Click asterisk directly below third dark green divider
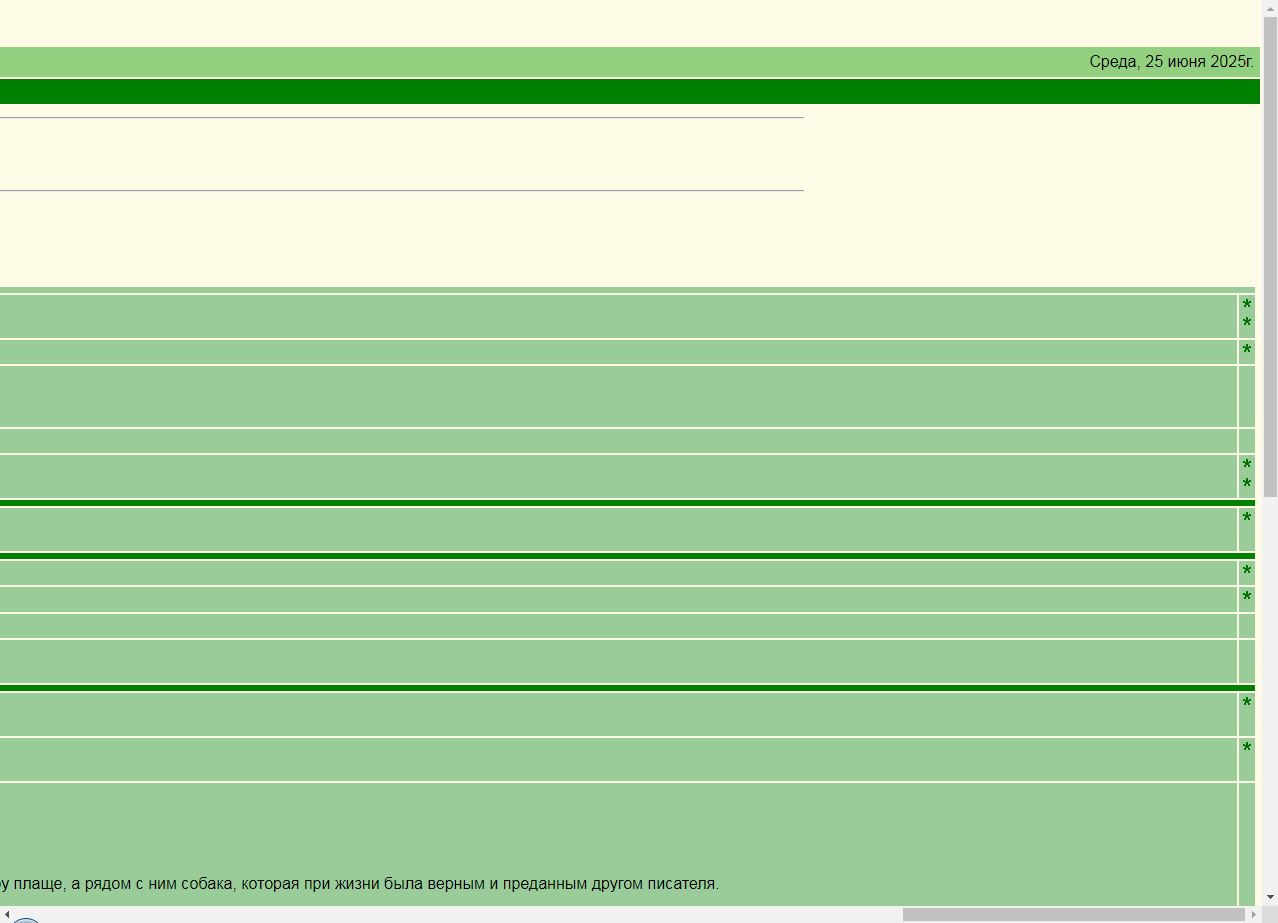 [1246, 704]
